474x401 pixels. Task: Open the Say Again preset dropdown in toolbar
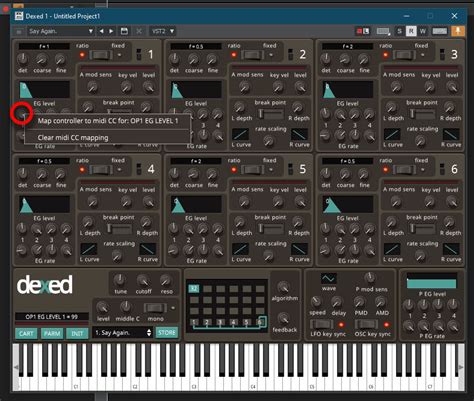(61, 31)
